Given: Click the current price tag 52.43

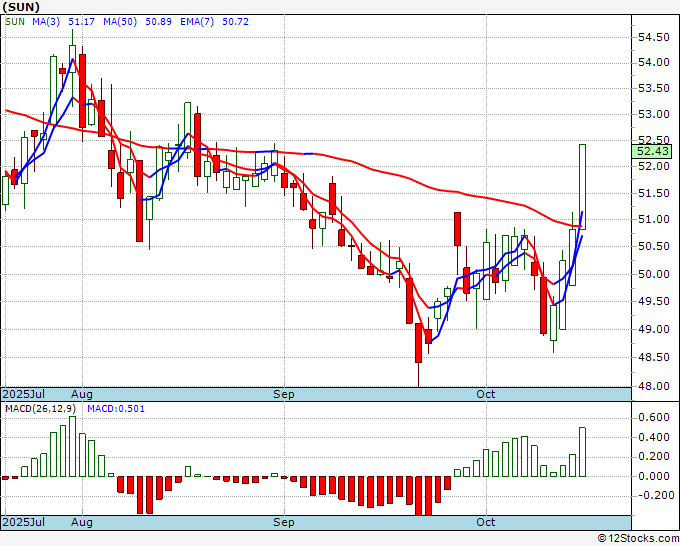Looking at the screenshot, I should (656, 152).
